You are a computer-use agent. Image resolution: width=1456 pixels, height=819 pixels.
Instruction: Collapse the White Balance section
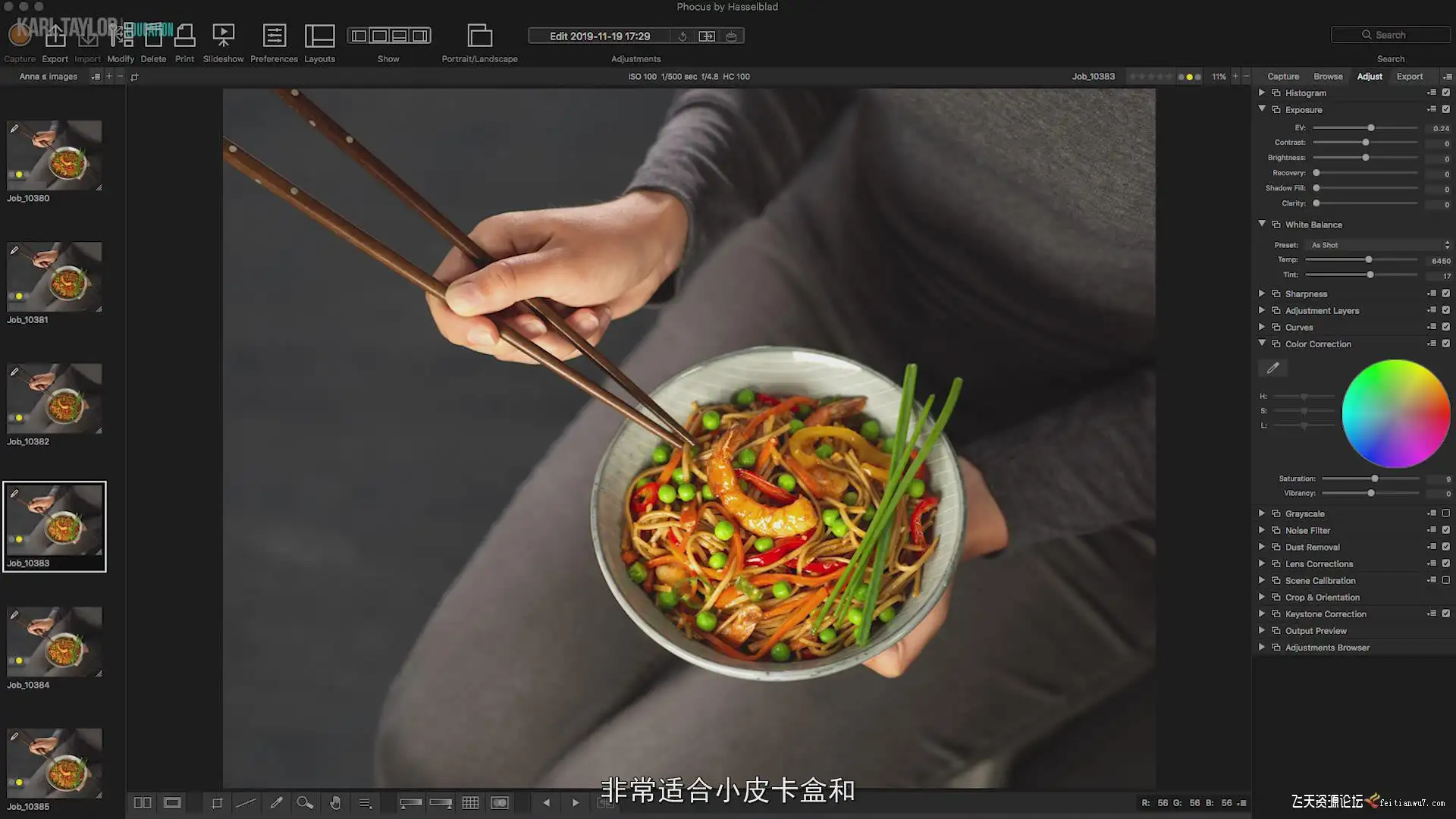[x=1262, y=224]
